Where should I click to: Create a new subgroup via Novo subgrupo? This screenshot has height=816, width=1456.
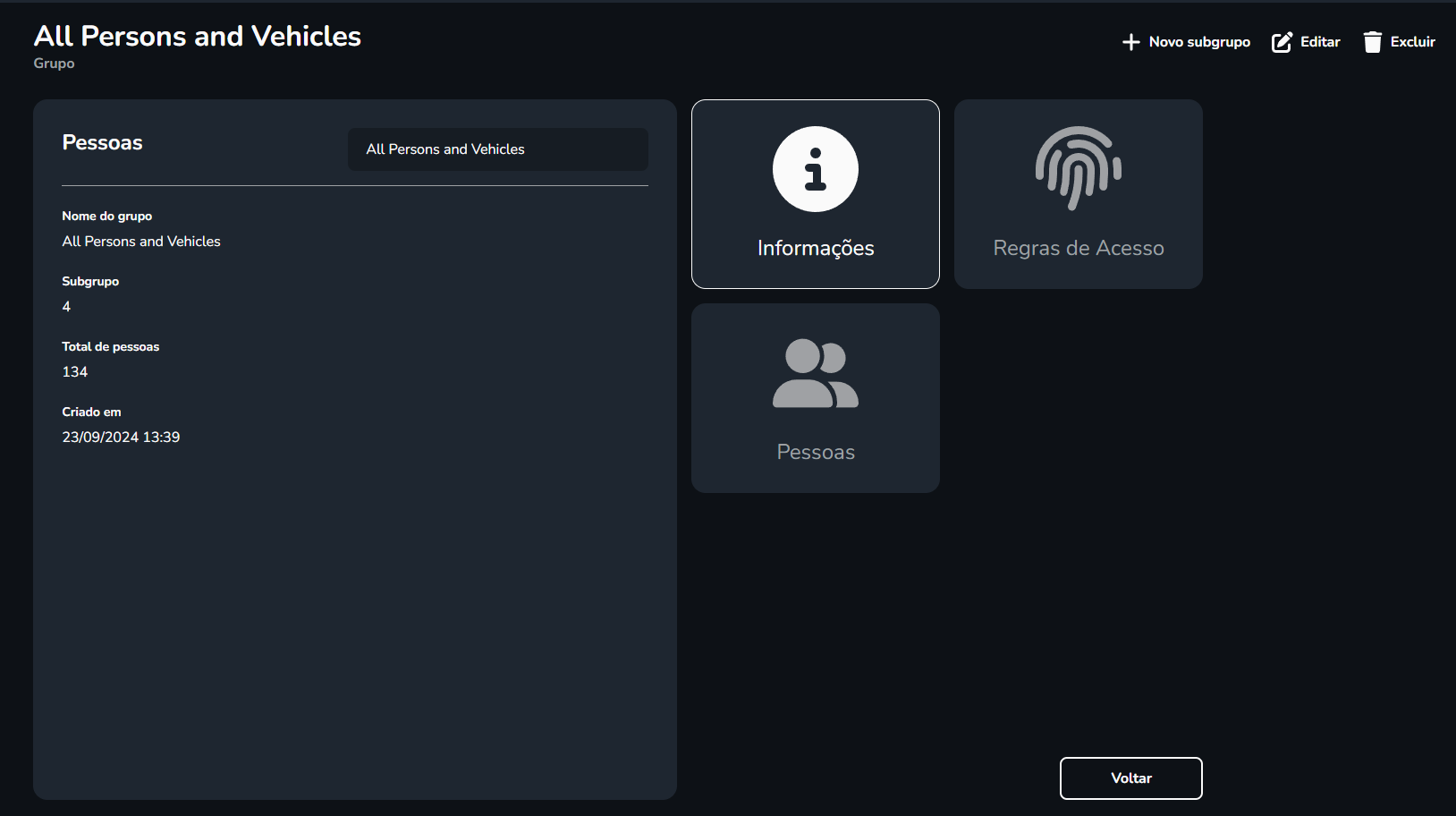[1199, 42]
